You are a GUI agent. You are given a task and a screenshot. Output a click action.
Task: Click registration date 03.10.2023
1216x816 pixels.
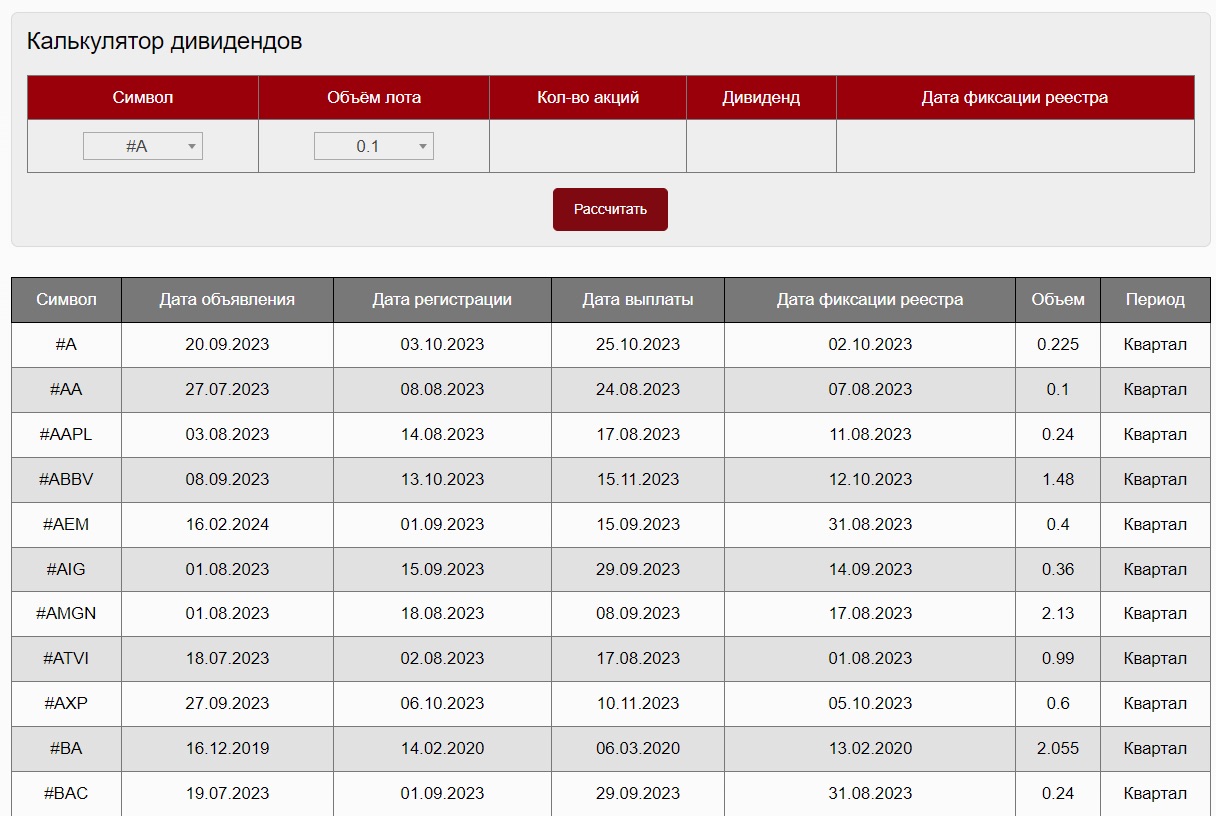442,345
